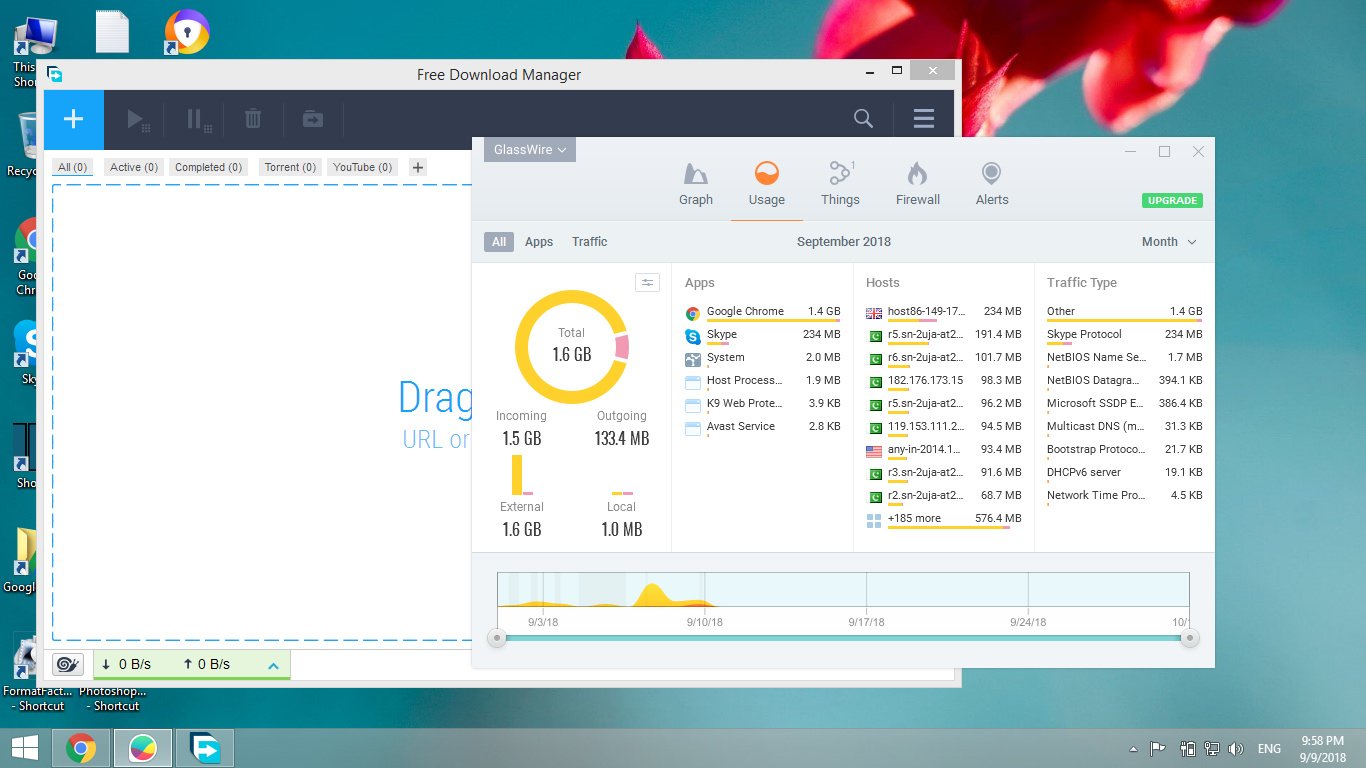Select the All usage filter
Viewport: 1366px width, 768px height.
click(x=499, y=242)
